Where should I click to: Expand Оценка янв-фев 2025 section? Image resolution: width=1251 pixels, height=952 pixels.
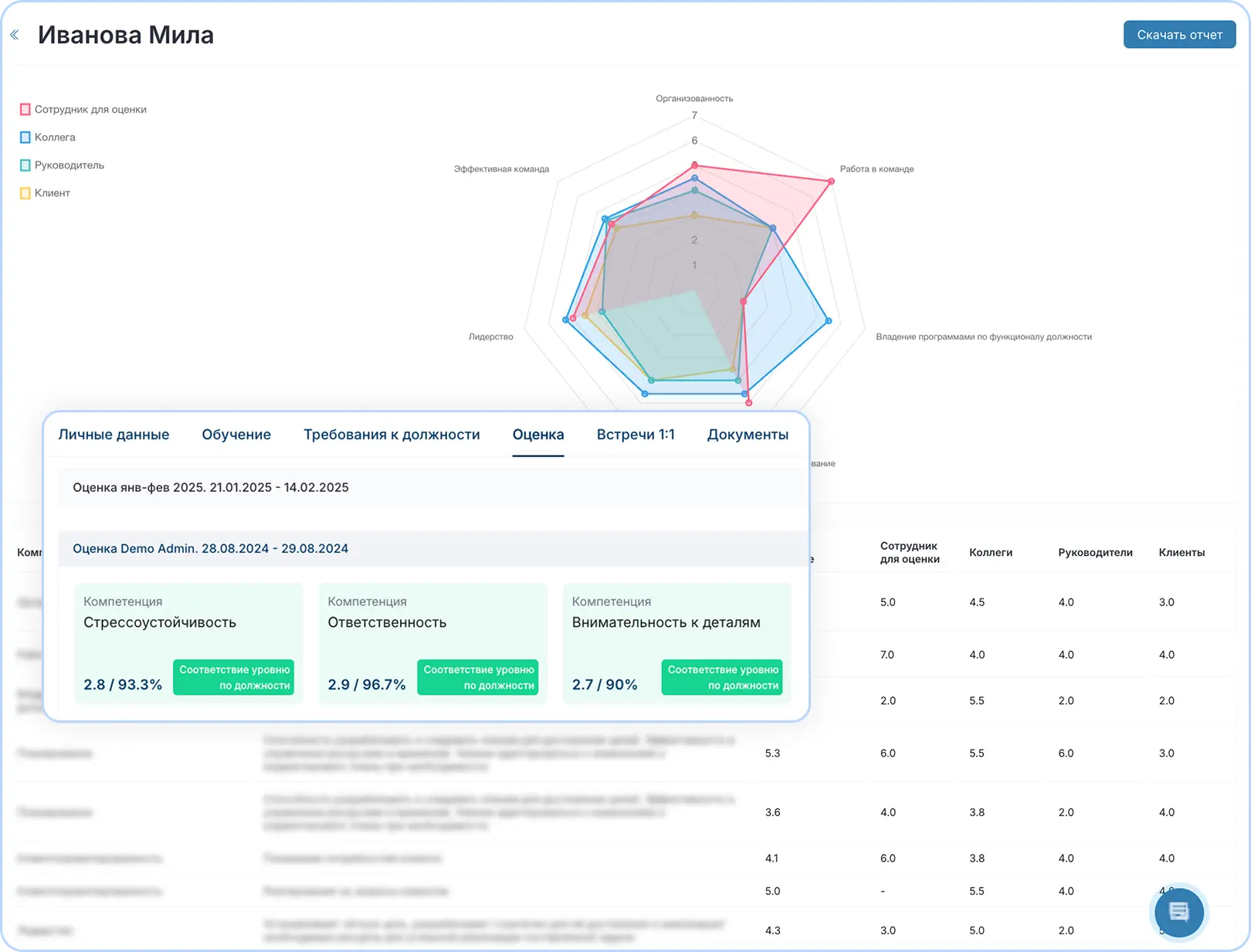(211, 487)
